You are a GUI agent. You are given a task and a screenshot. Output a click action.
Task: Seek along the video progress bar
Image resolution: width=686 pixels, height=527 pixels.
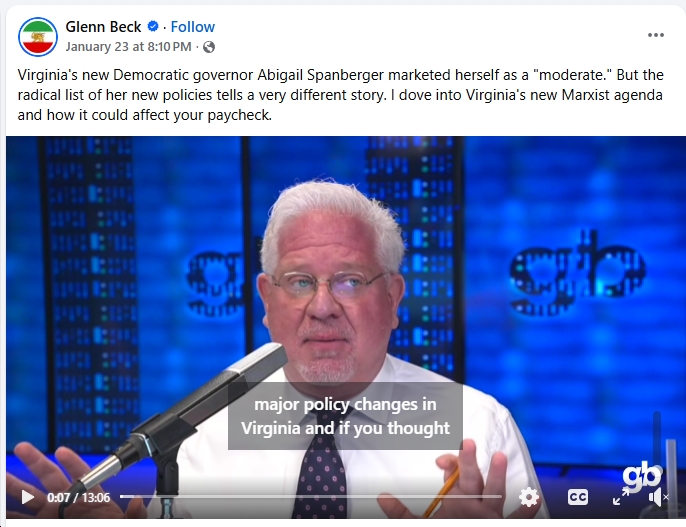[311, 496]
